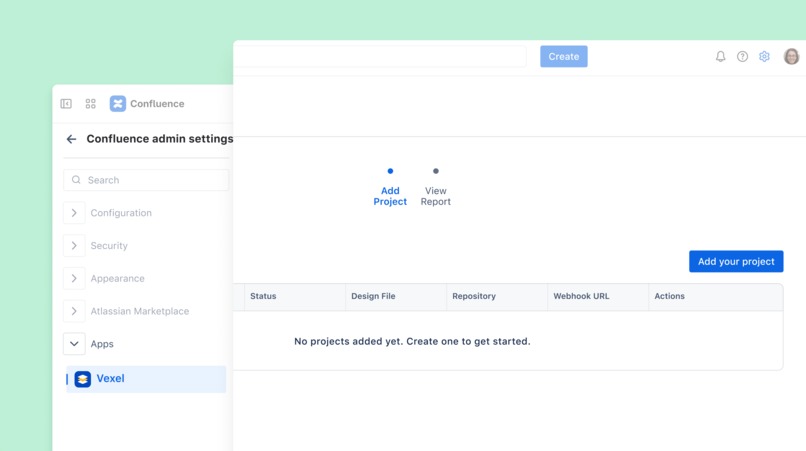Click the Atlassian Marketplace label
Image resolution: width=806 pixels, height=451 pixels.
point(140,311)
